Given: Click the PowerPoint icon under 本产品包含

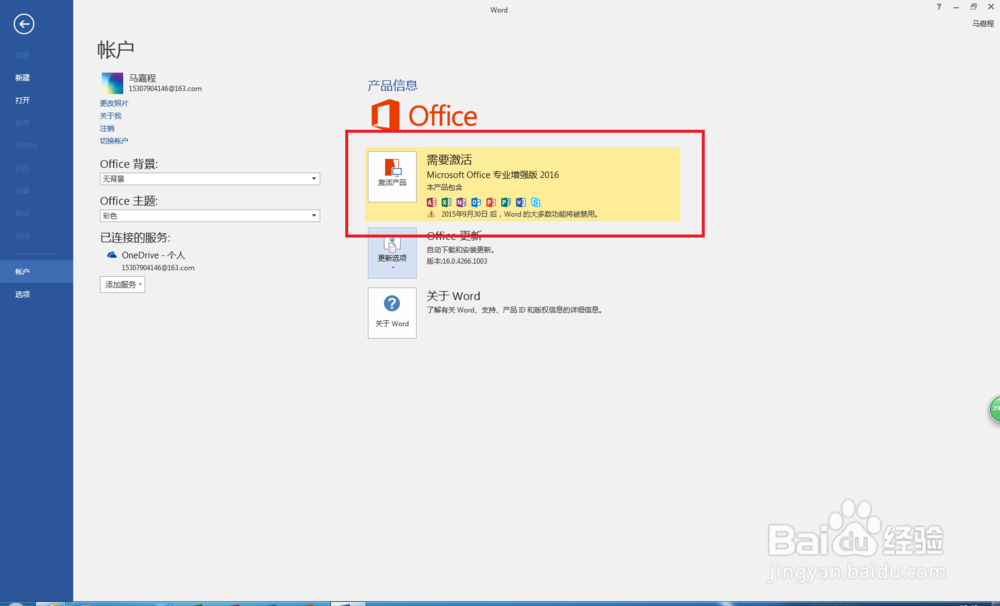Looking at the screenshot, I should tap(492, 202).
